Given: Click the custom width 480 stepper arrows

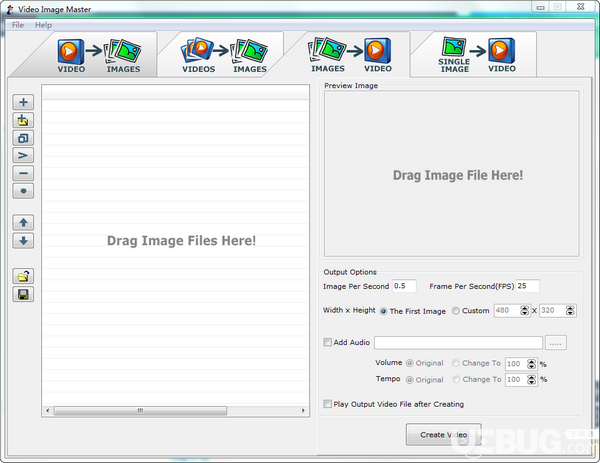Looking at the screenshot, I should pos(524,310).
